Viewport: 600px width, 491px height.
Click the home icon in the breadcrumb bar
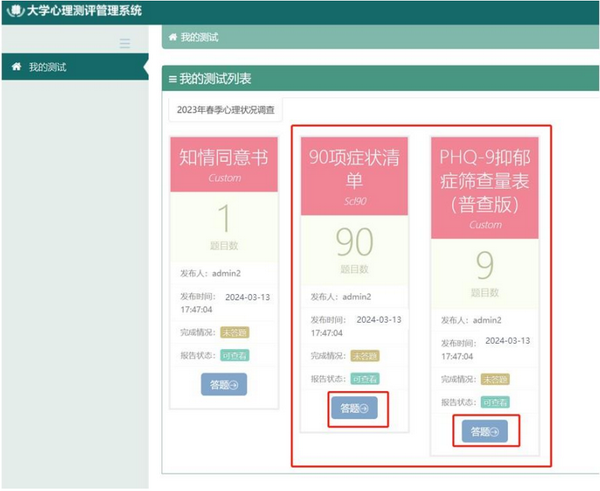(172, 37)
